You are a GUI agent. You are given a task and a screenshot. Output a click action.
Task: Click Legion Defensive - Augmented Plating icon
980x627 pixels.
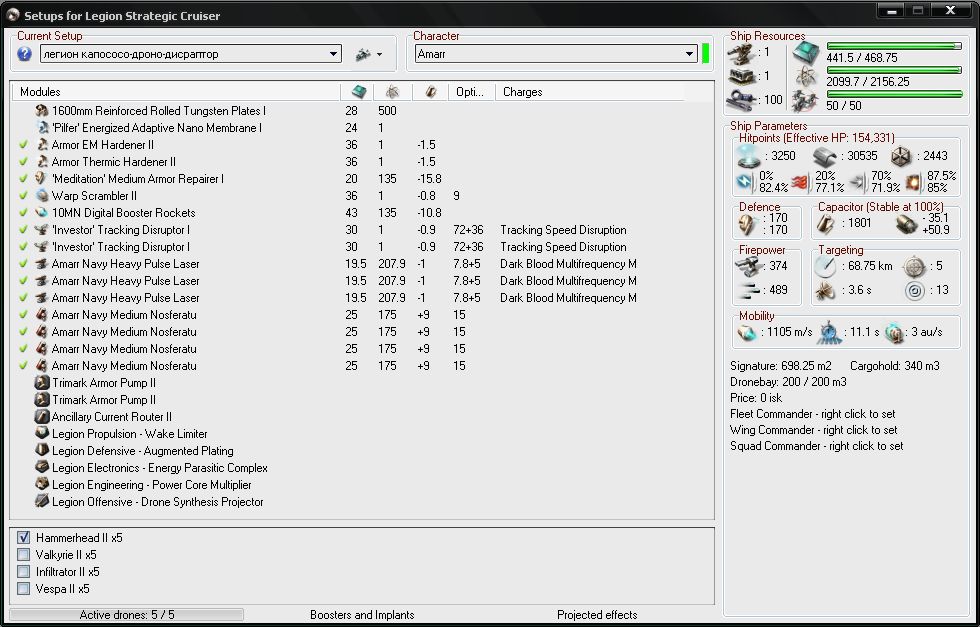coord(42,450)
